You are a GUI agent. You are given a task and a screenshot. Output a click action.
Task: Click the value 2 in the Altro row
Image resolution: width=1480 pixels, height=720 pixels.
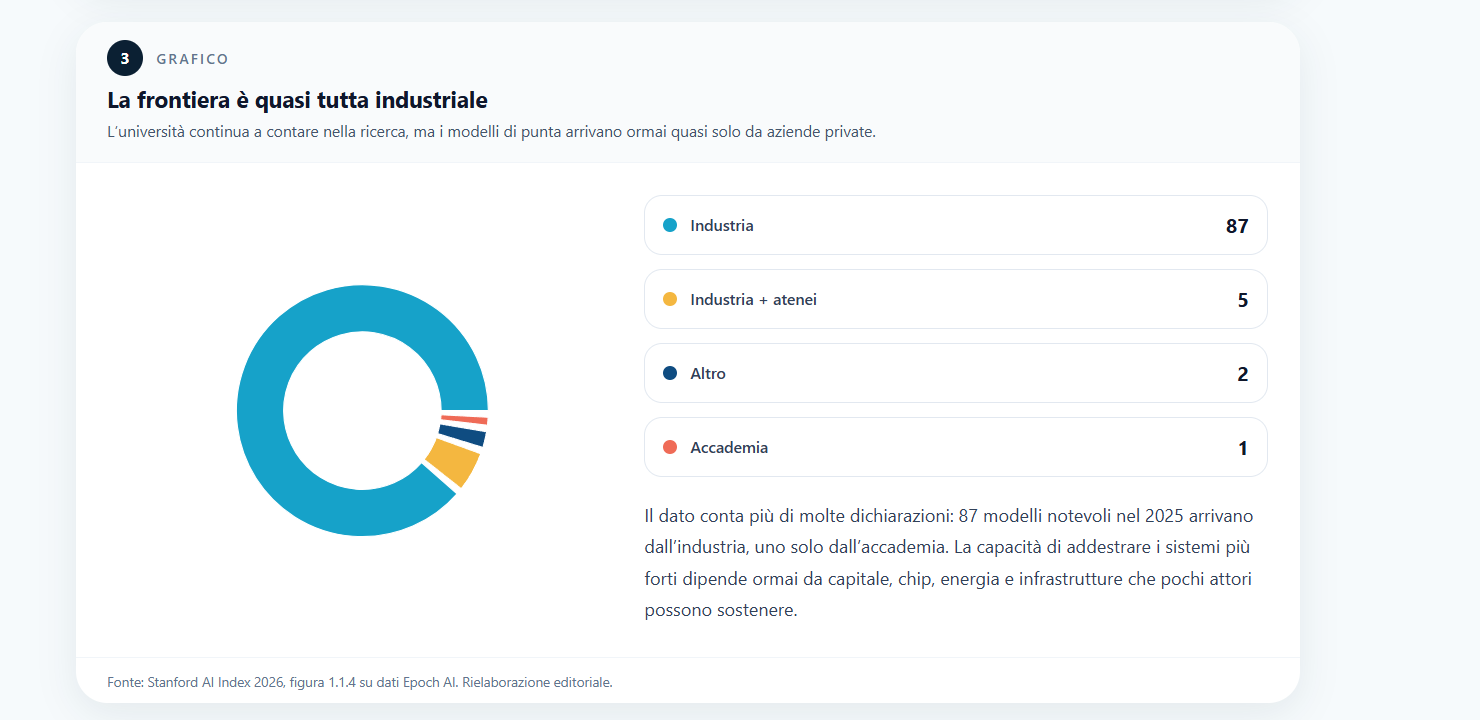coord(1243,374)
